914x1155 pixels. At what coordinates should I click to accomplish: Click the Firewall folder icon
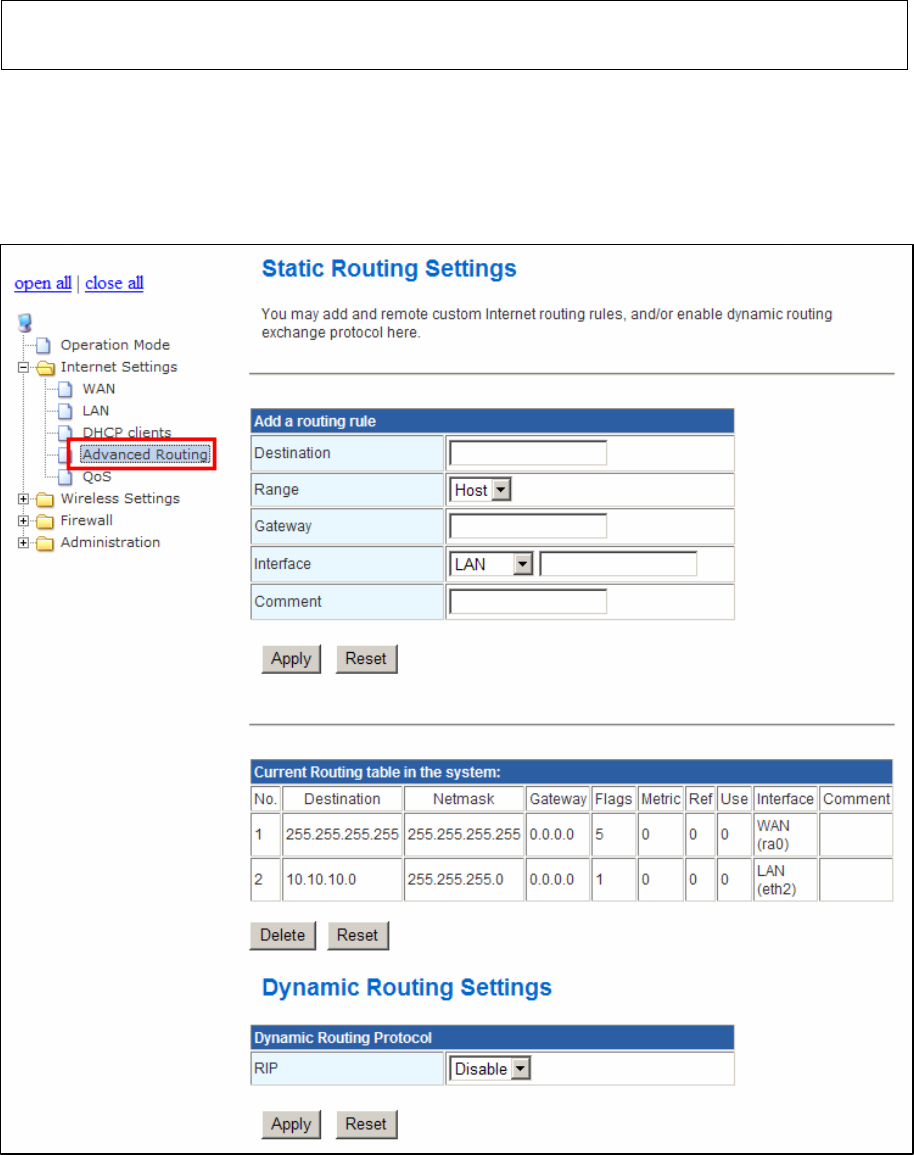(46, 522)
